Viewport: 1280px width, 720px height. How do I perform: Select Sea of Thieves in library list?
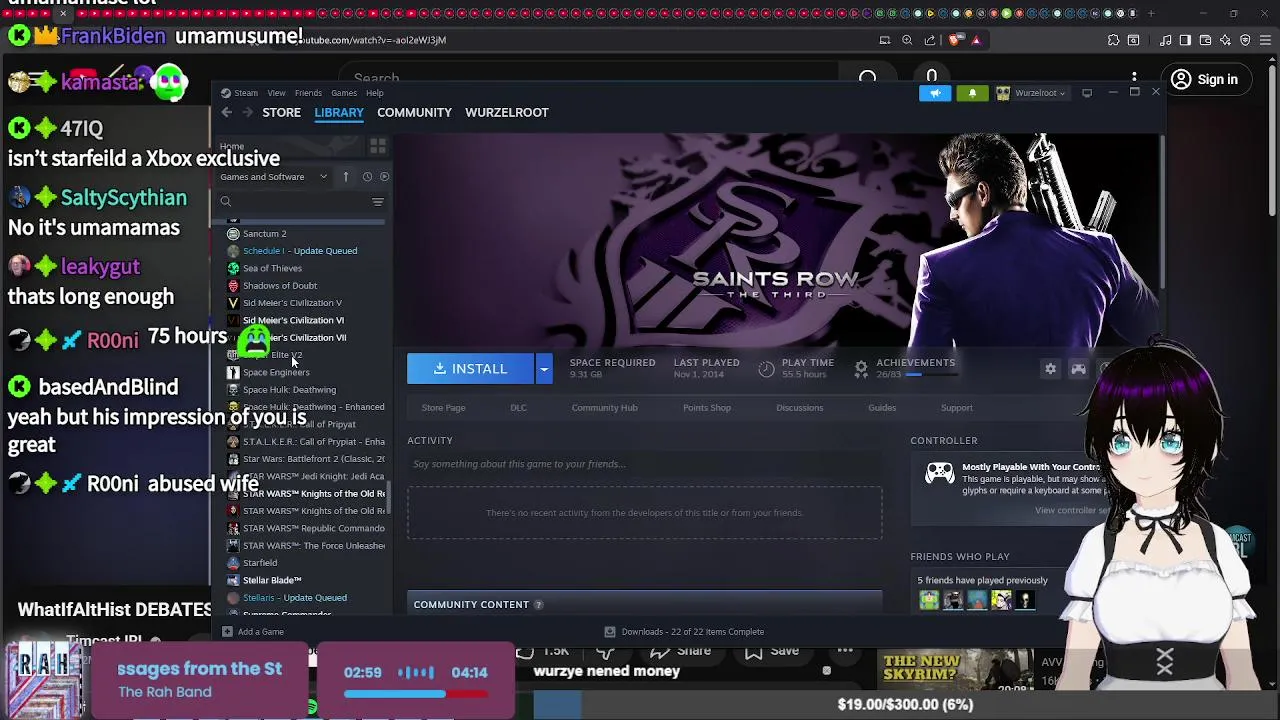pyautogui.click(x=272, y=268)
